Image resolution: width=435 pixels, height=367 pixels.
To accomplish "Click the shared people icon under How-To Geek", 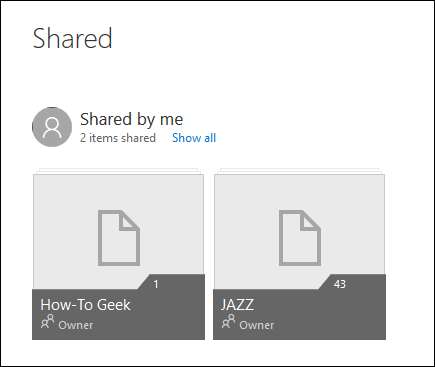I will (x=48, y=321).
